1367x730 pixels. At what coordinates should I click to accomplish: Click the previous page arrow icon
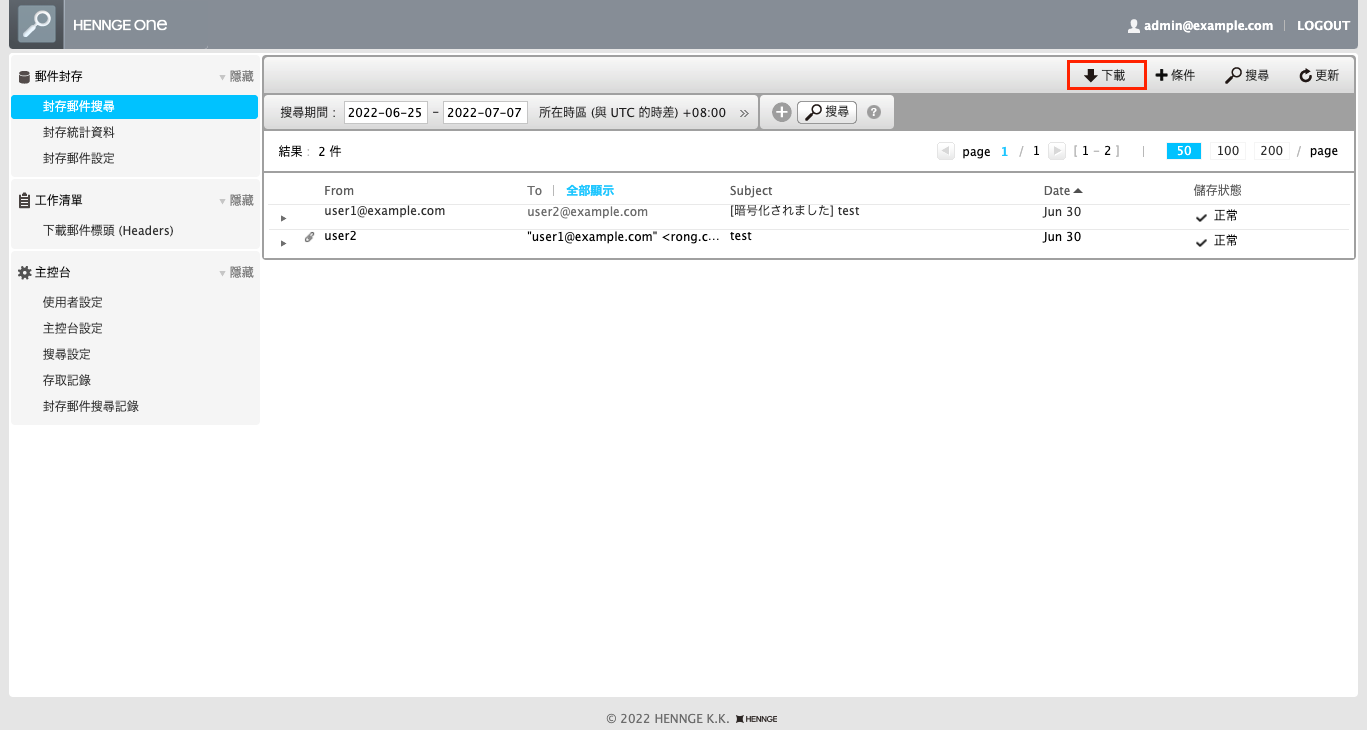coord(945,151)
